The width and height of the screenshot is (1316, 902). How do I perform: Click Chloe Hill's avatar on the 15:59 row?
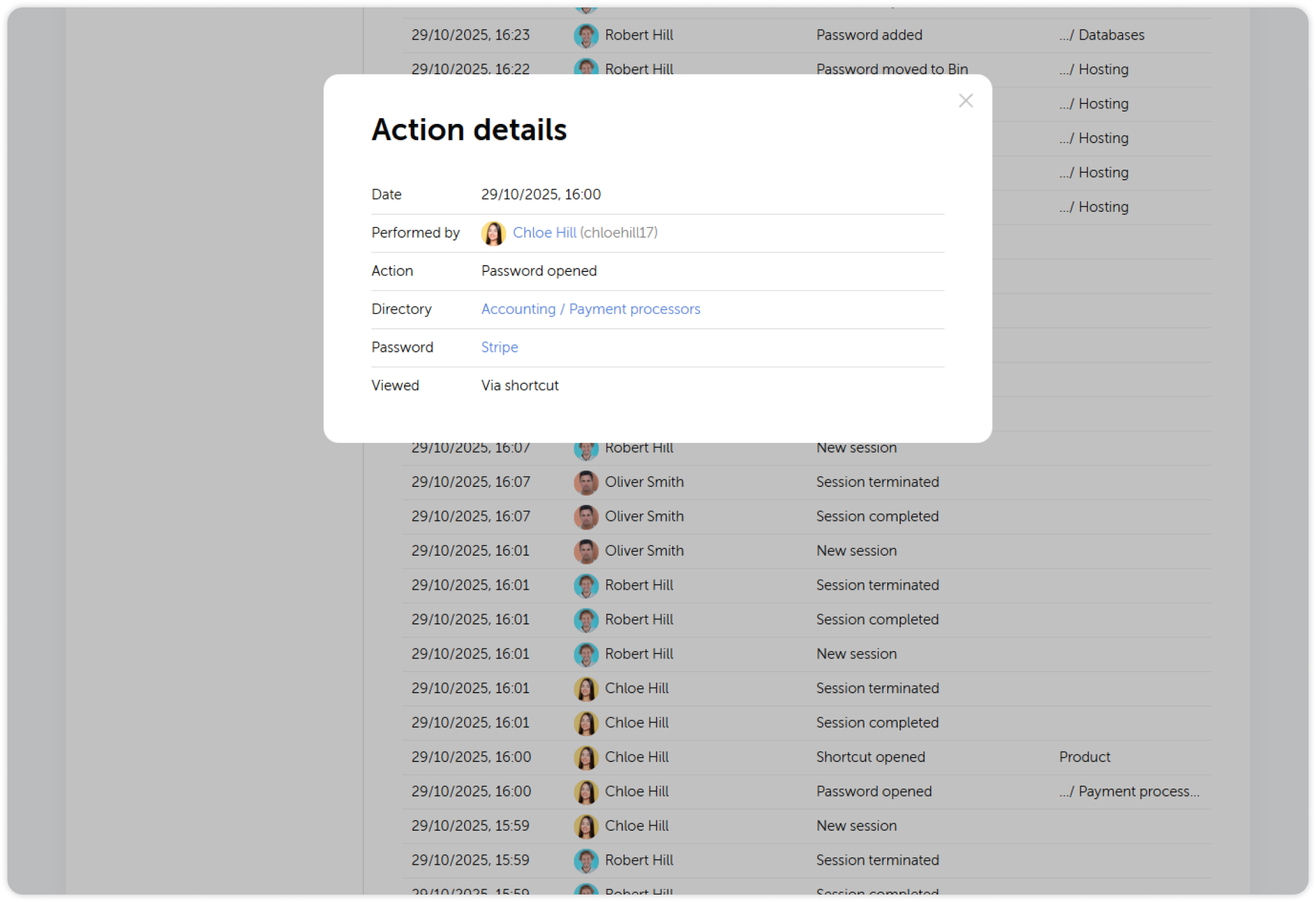pos(585,826)
